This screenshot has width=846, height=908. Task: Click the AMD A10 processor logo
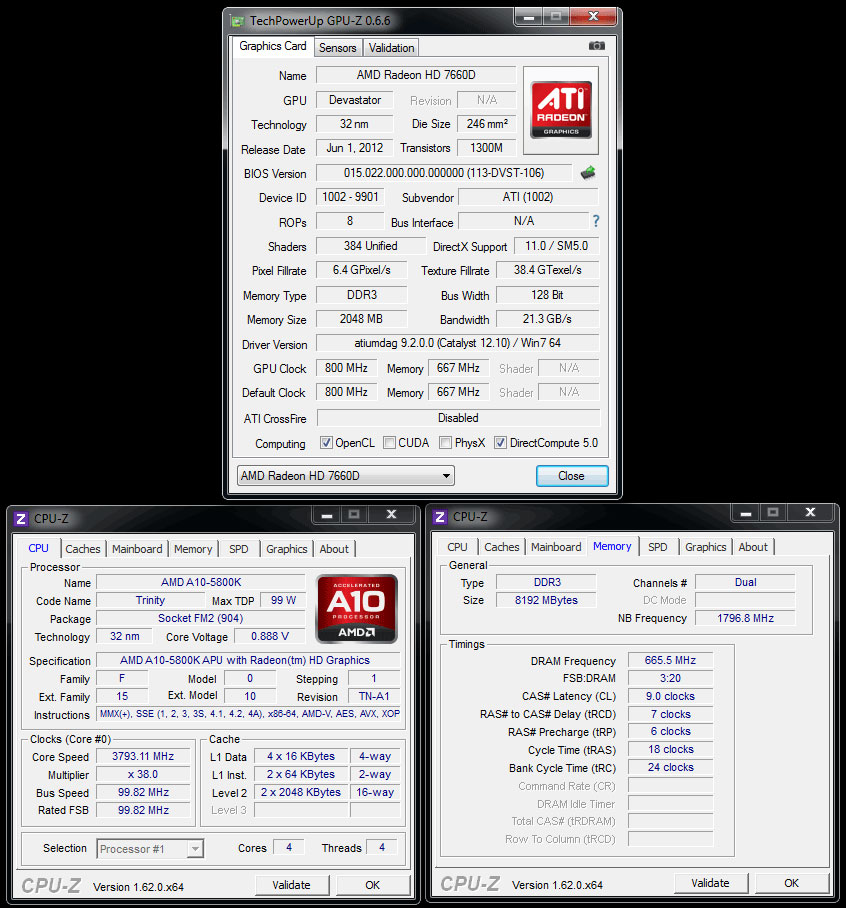(357, 609)
